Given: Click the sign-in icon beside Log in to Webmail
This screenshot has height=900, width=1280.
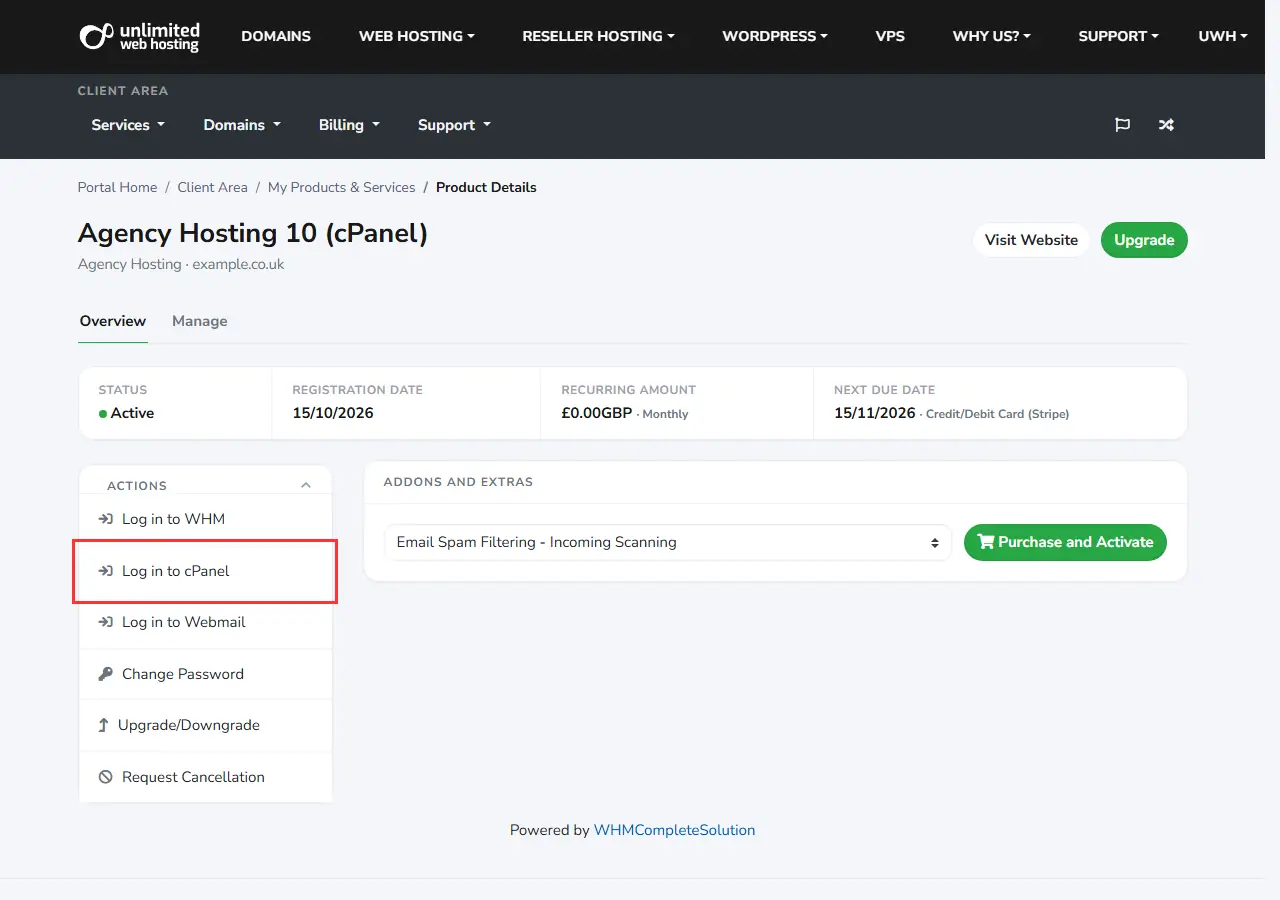Looking at the screenshot, I should point(105,622).
